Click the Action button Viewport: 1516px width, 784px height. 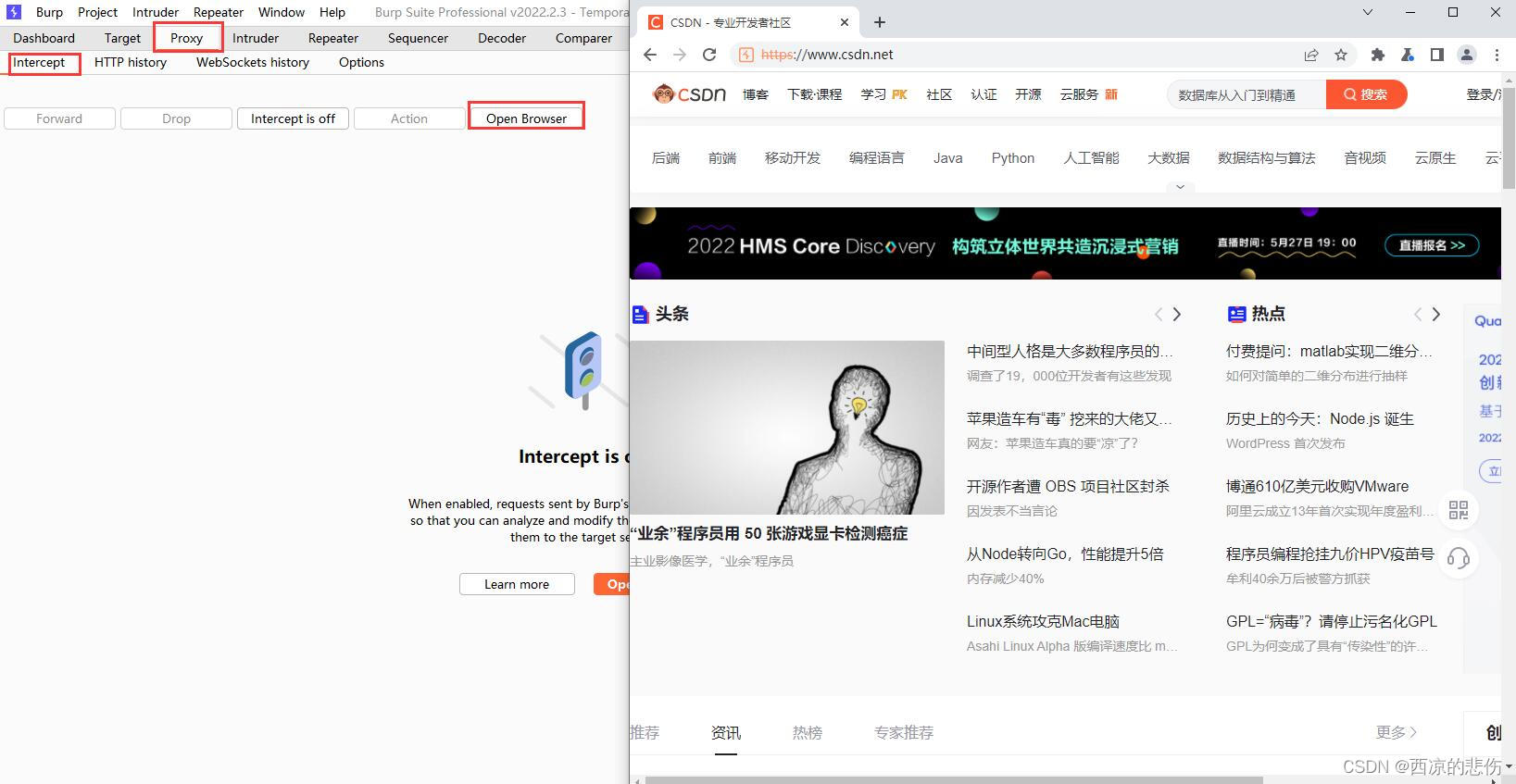(x=409, y=118)
